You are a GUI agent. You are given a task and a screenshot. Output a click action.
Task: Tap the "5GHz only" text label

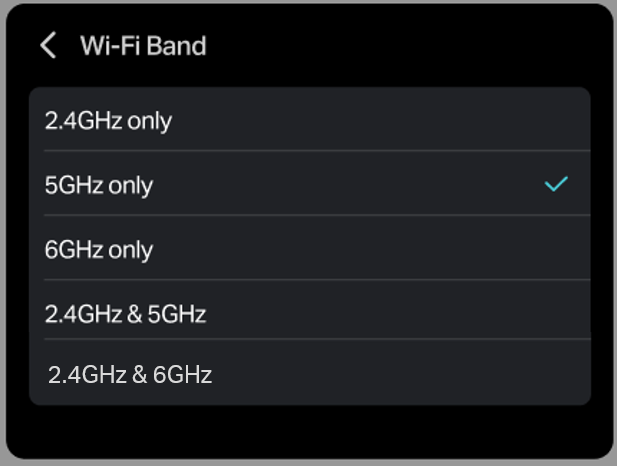[99, 185]
